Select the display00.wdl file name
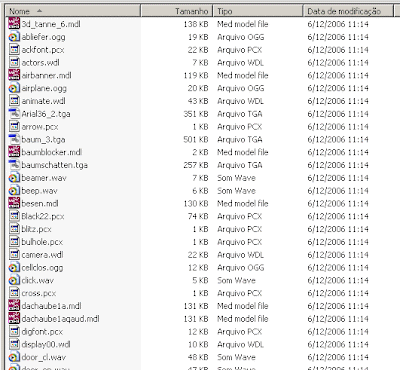Image resolution: width=400 pixels, height=370 pixels. 46,344
